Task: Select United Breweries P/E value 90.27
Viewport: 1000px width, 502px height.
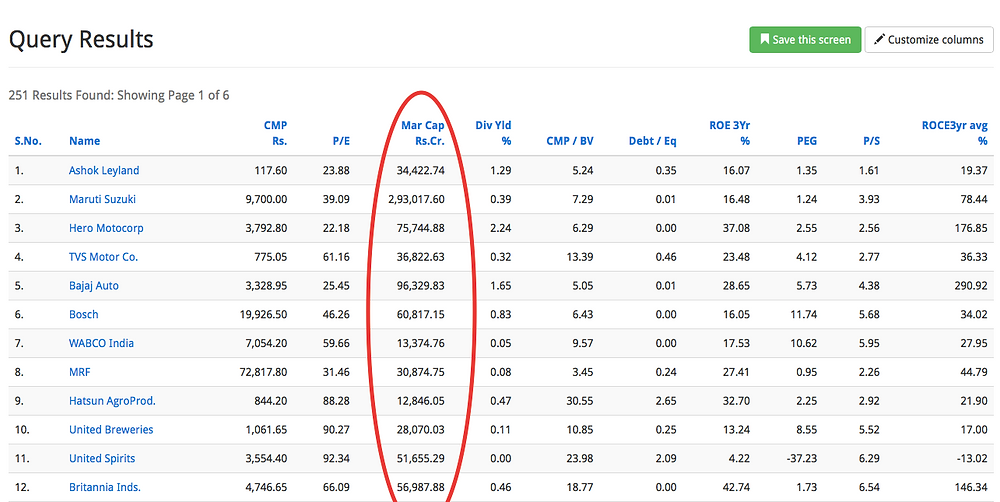Action: 336,430
